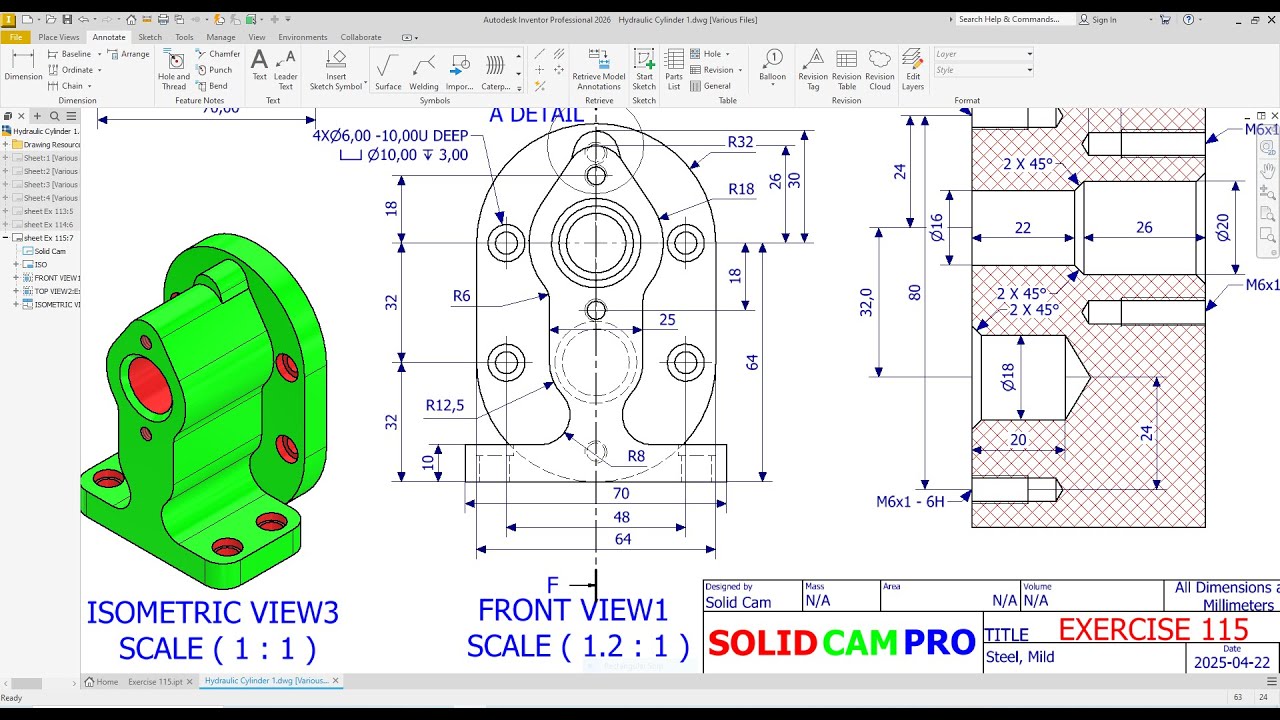1280x720 pixels.
Task: Click the Home tab at bottom
Action: click(101, 681)
